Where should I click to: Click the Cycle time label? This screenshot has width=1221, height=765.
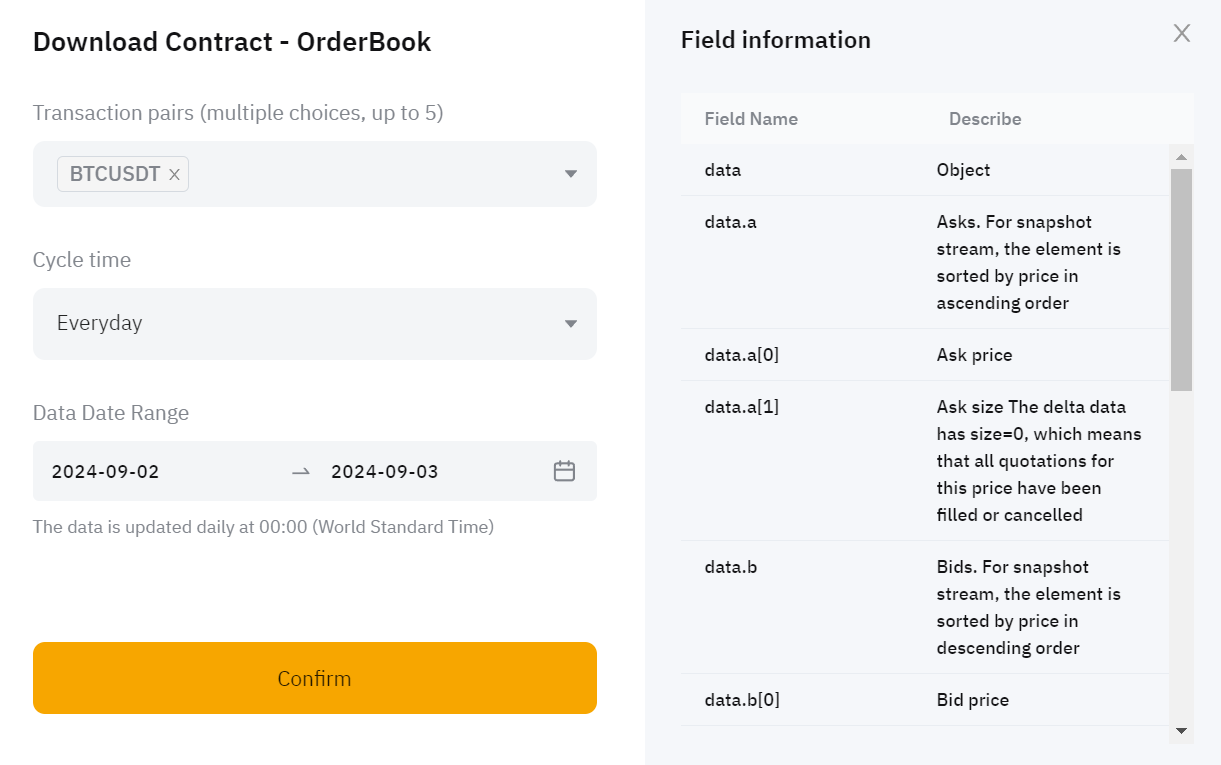82,260
